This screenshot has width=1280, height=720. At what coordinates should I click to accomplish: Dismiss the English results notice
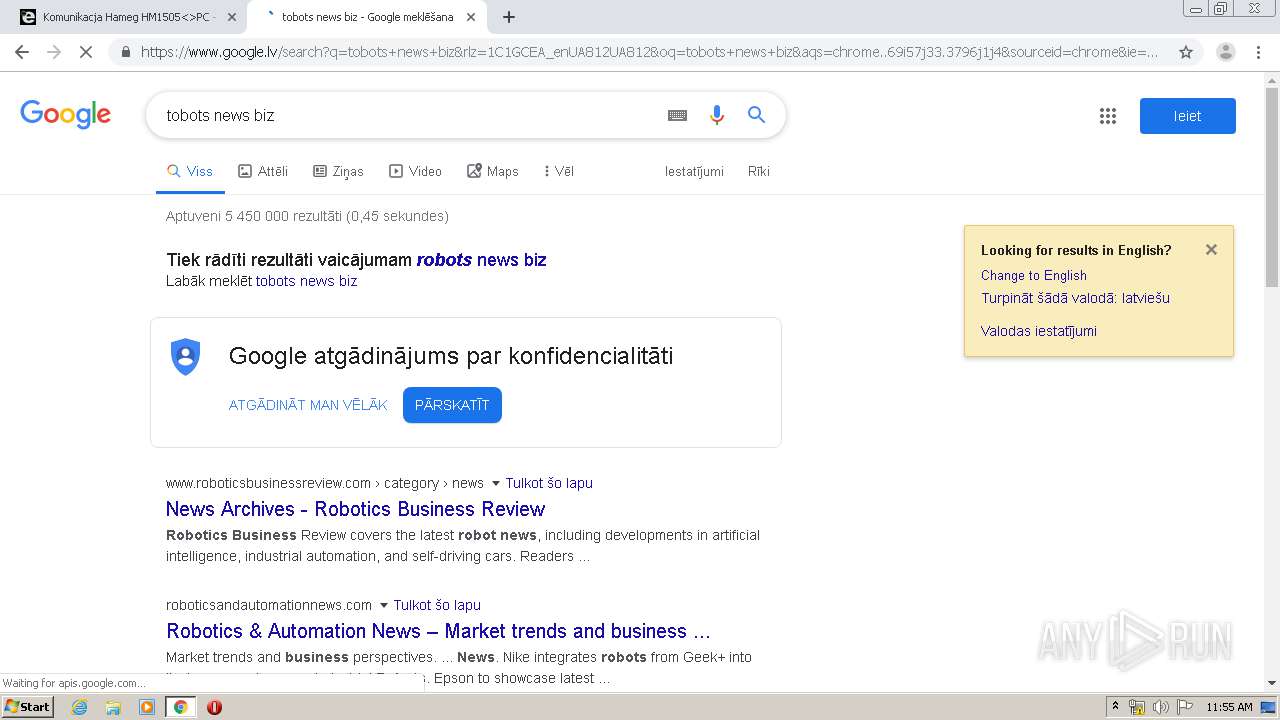pos(1211,250)
